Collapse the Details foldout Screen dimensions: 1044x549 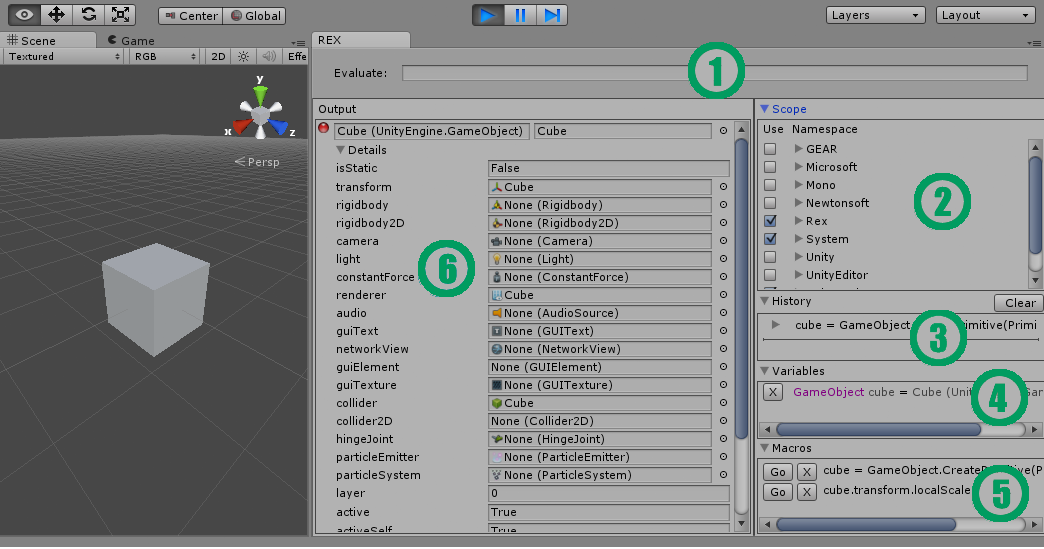click(340, 150)
